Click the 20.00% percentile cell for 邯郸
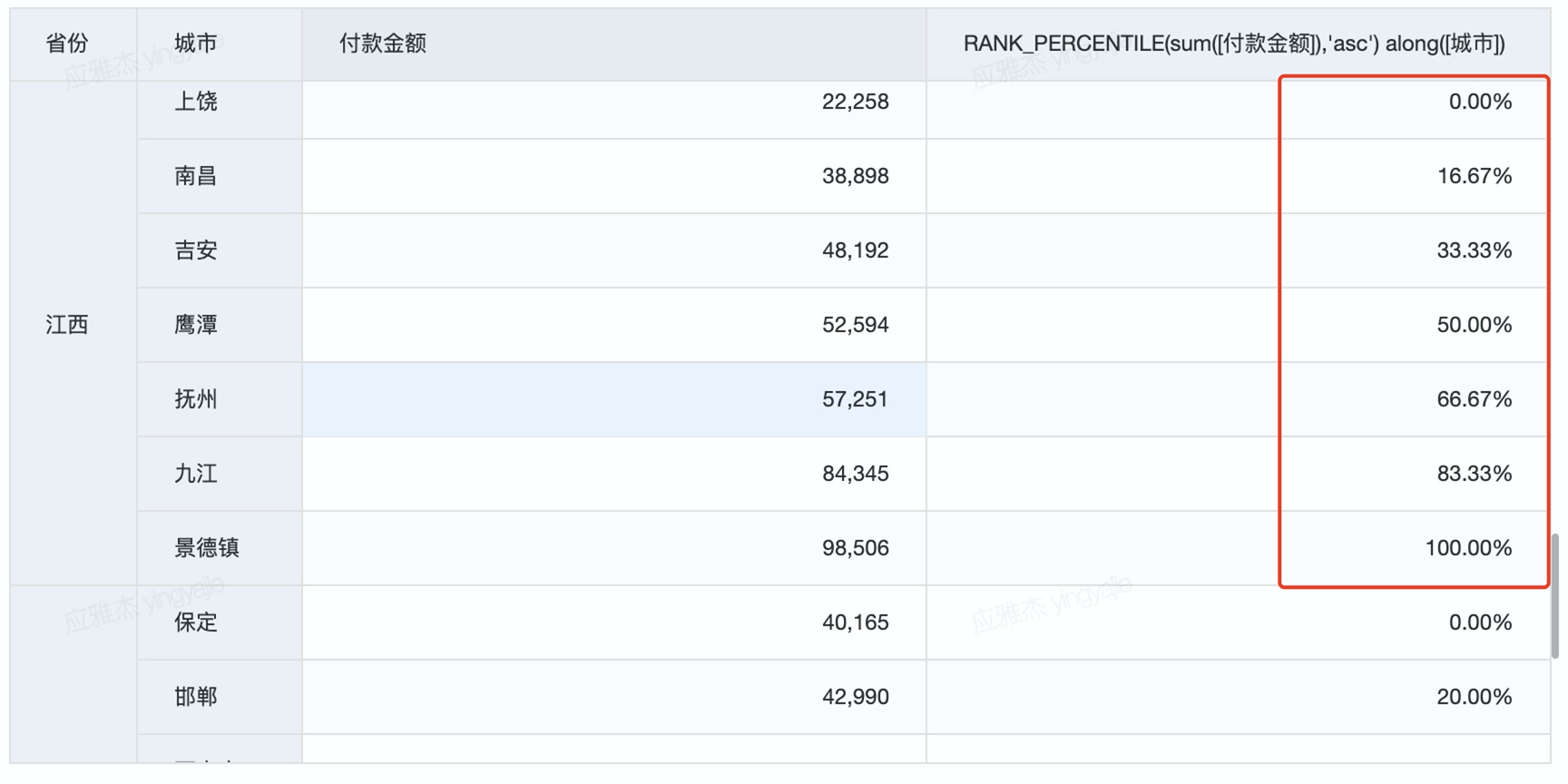The width and height of the screenshot is (1568, 784). [1239, 697]
